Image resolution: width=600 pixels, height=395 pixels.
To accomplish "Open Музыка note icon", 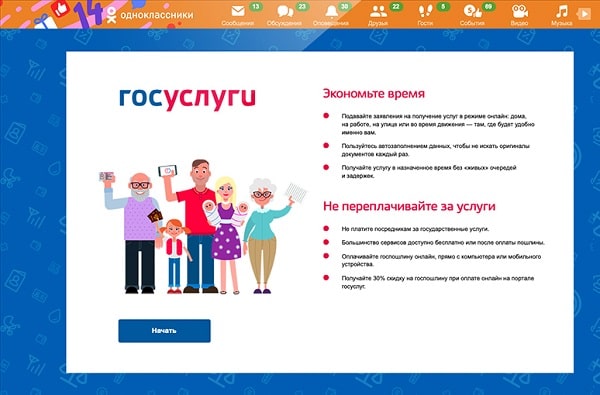I will [x=562, y=11].
